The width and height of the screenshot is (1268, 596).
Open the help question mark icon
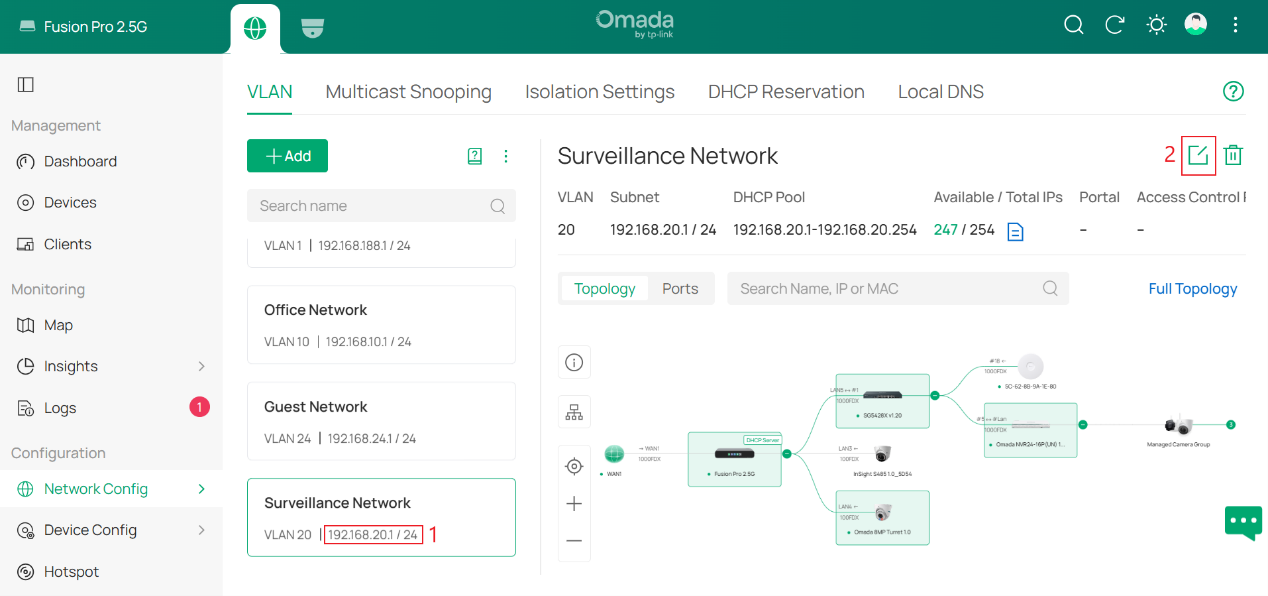(1234, 92)
